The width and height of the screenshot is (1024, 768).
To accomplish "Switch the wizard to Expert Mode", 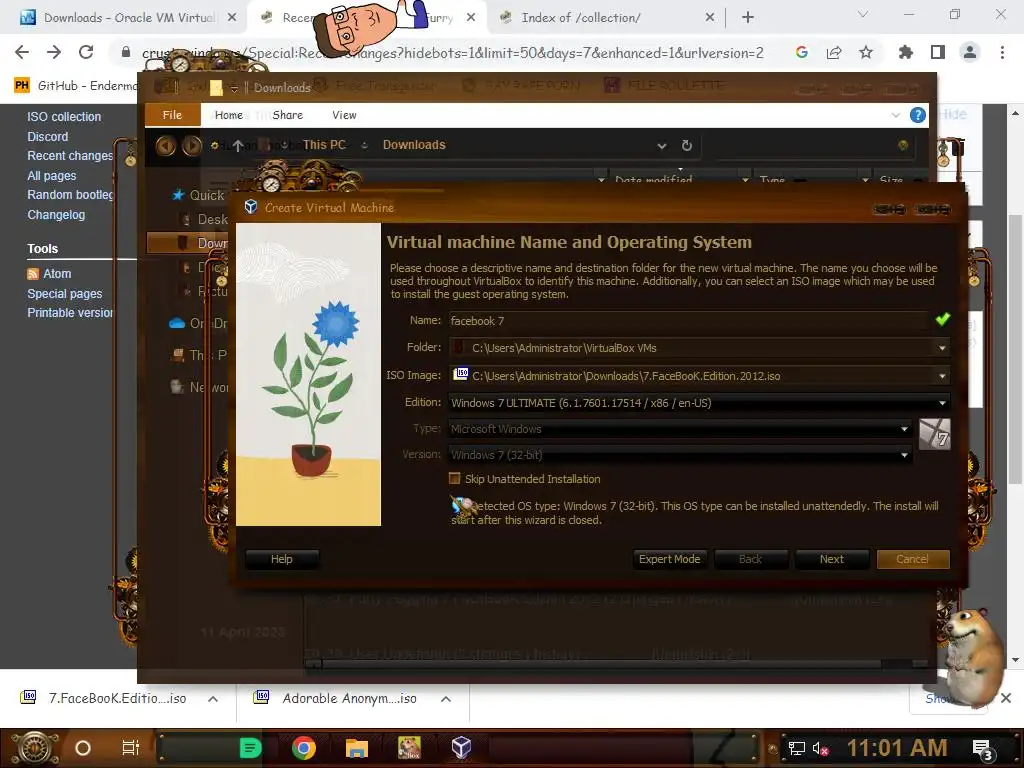I will coord(669,559).
